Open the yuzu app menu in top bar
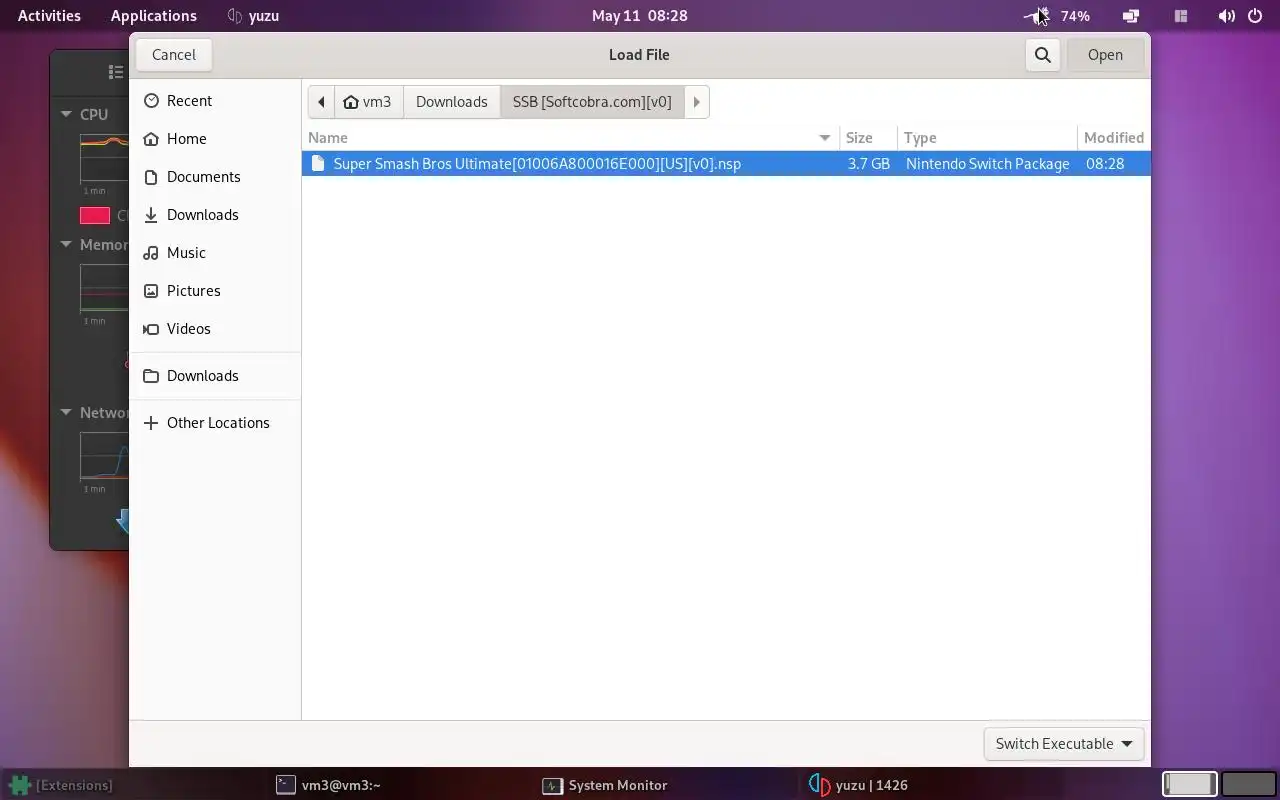 pyautogui.click(x=253, y=16)
